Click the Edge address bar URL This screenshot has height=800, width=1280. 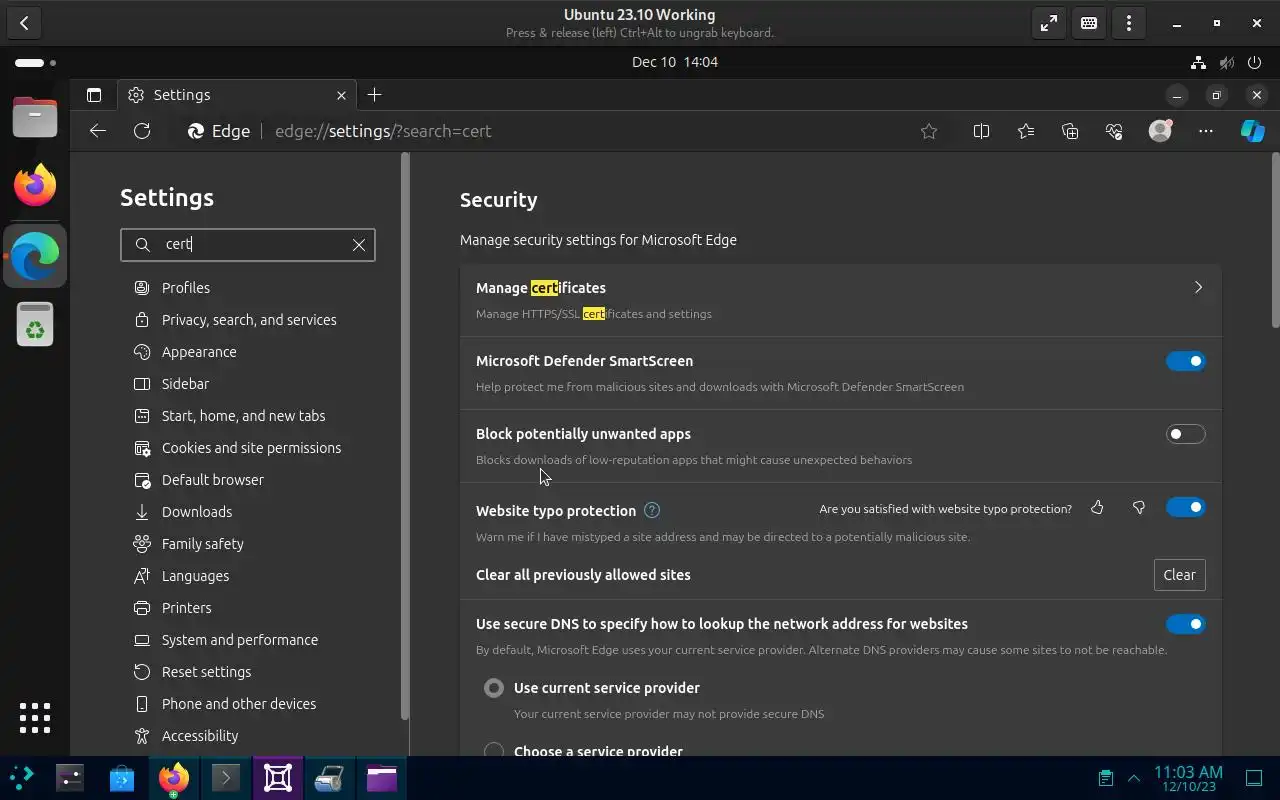[383, 131]
